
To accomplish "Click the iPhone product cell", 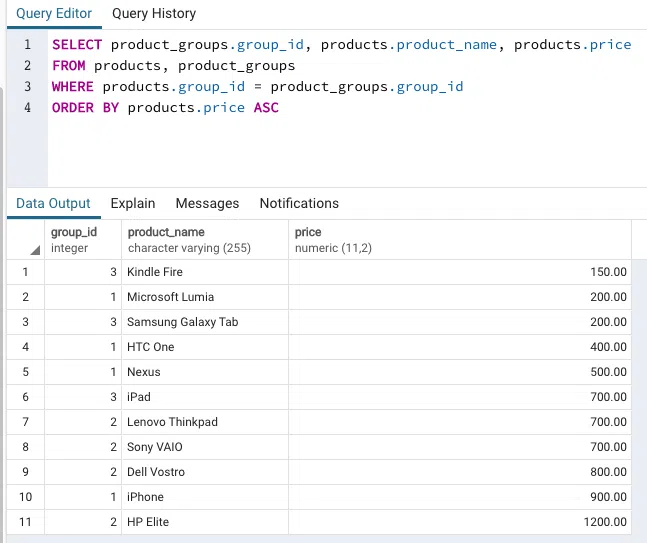I will pyautogui.click(x=205, y=497).
